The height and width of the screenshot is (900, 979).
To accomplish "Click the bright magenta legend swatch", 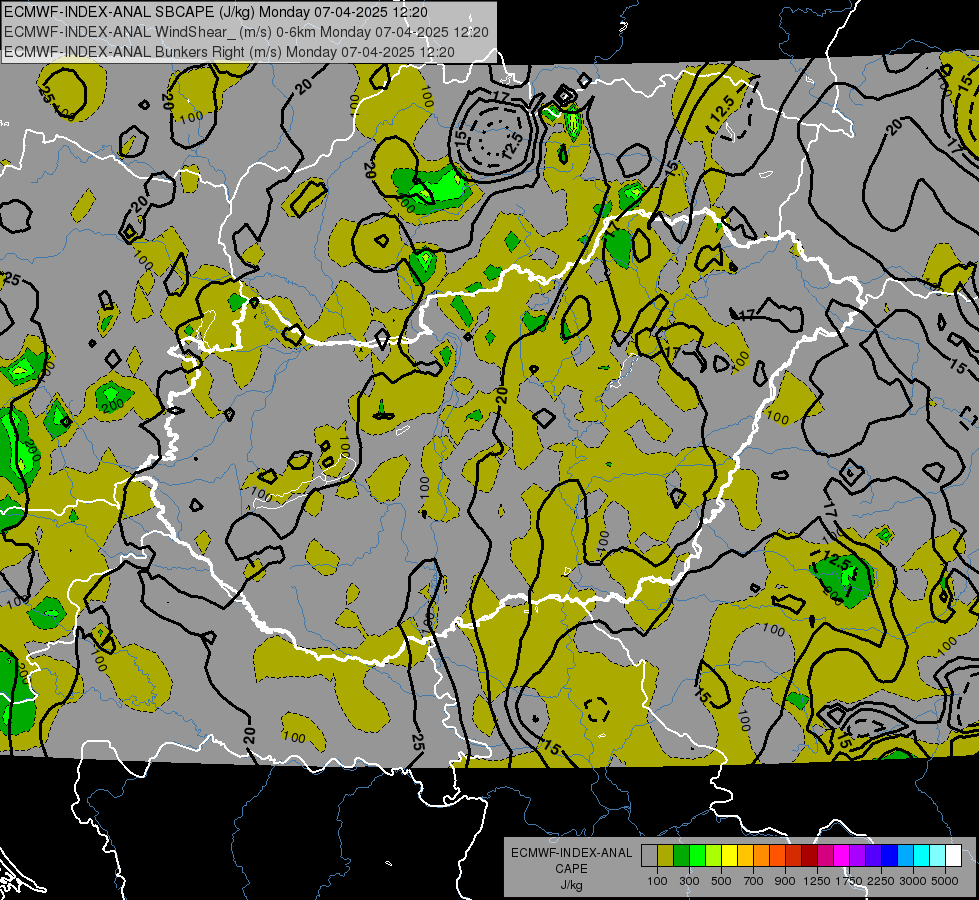I will coord(842,856).
